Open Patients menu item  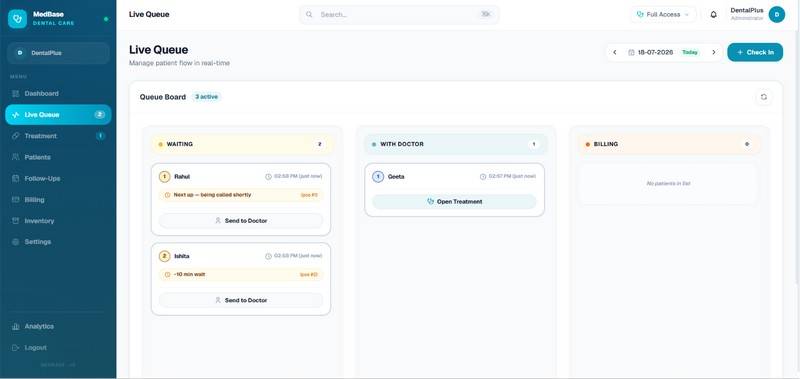[58, 158]
